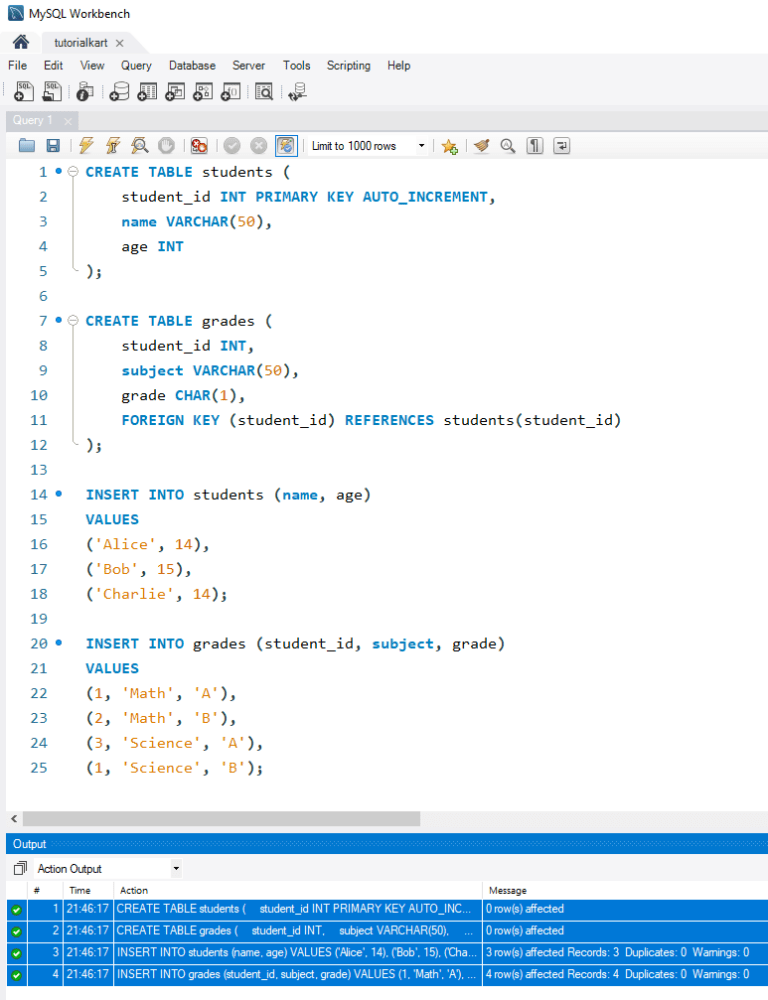
Task: Execute statement under cursor icon
Action: pos(113,146)
